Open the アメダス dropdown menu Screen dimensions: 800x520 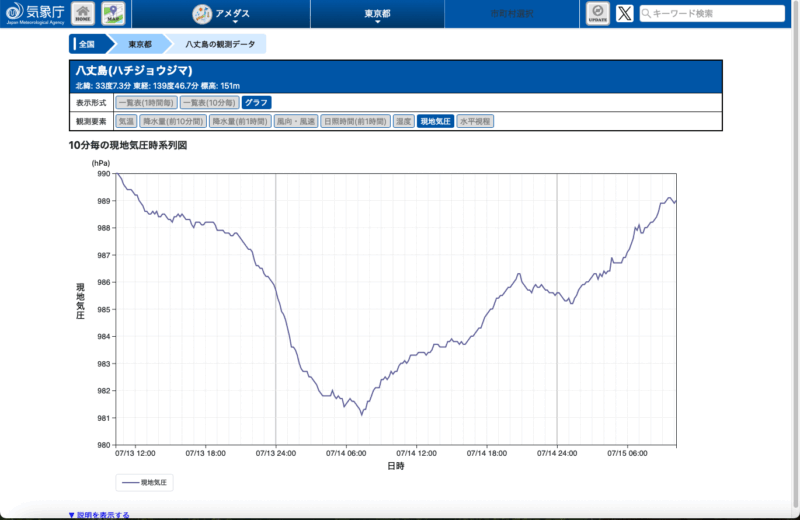point(221,14)
